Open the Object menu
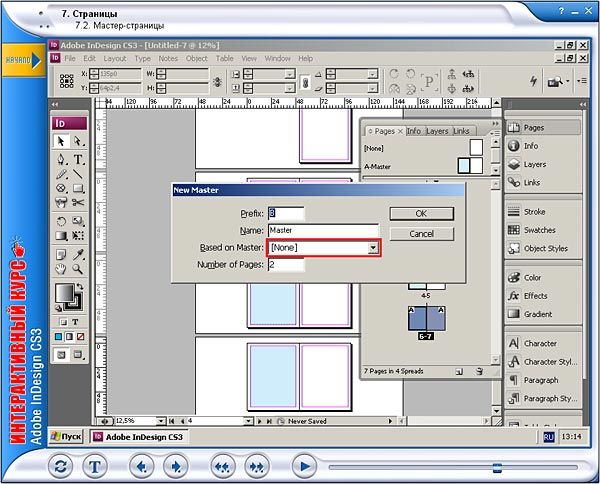600x484 pixels. (196, 59)
